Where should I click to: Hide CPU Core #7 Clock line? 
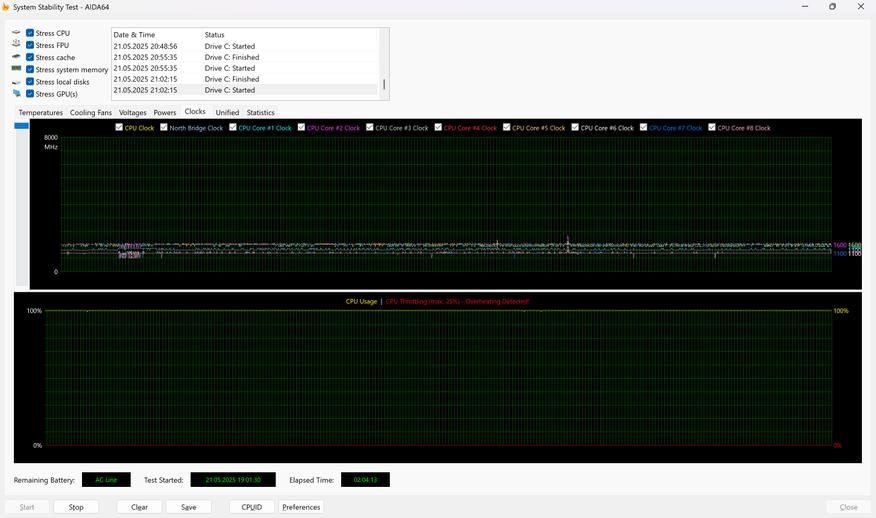(x=644, y=127)
